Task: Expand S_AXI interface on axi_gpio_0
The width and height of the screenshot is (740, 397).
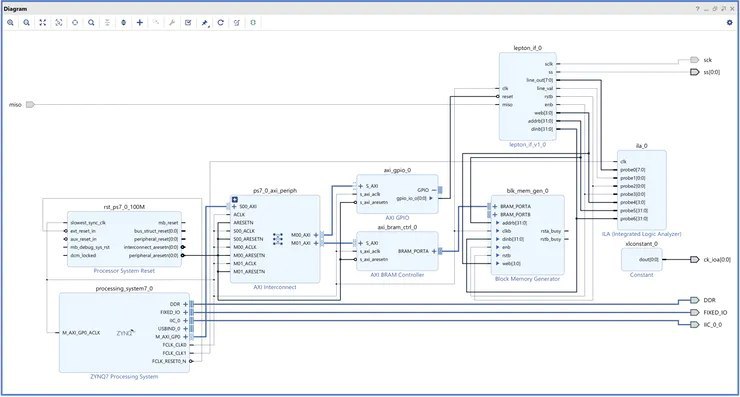Action: pos(361,186)
